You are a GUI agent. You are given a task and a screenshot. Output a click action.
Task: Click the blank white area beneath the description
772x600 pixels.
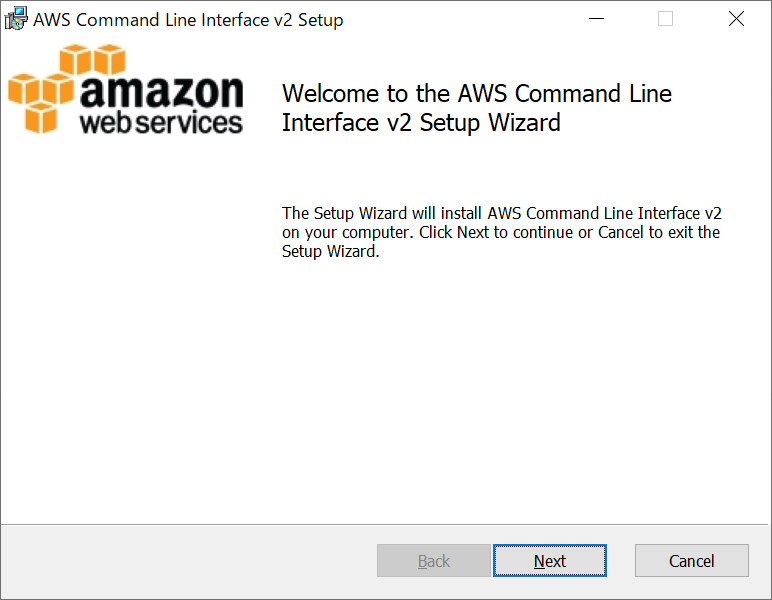[500, 390]
